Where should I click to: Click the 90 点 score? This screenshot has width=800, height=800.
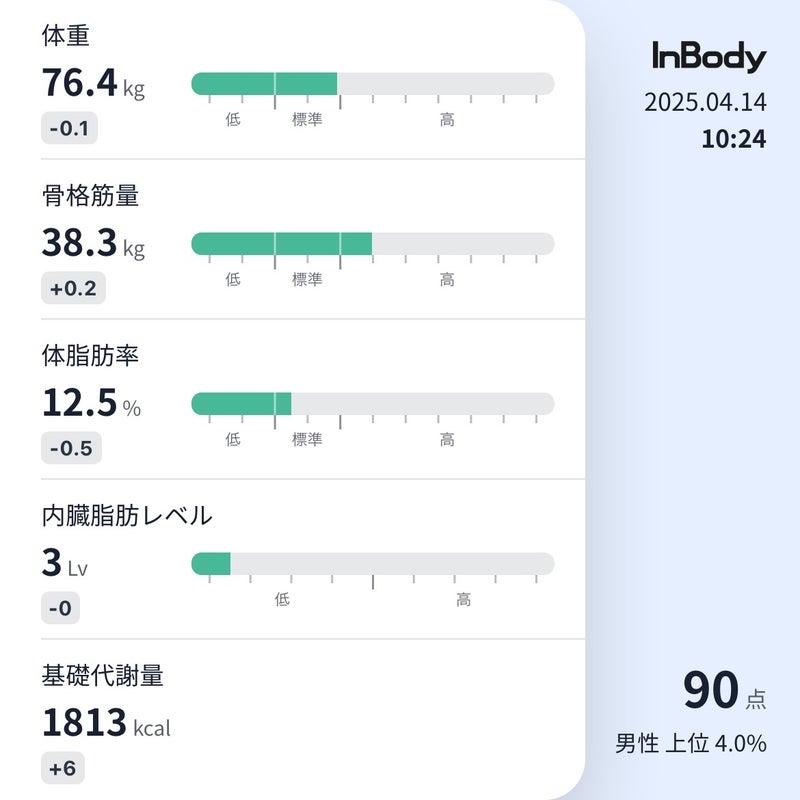point(724,690)
